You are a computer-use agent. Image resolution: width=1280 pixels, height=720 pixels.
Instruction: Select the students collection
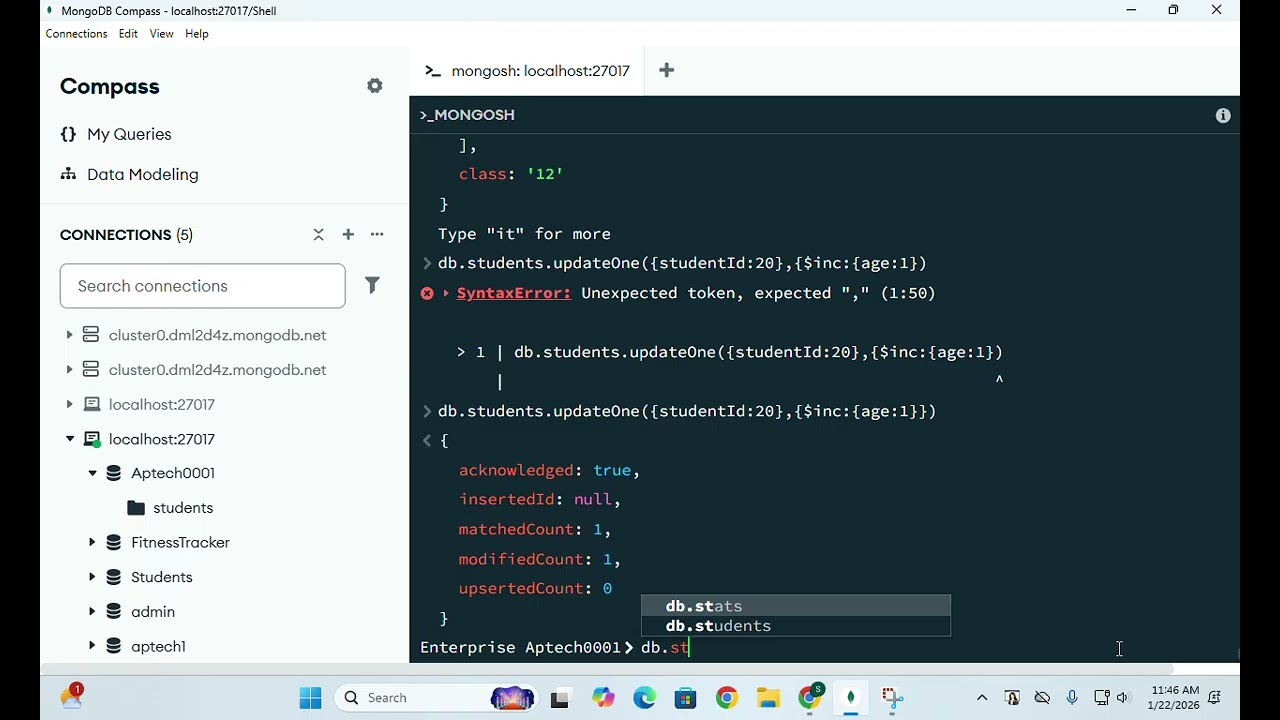pos(183,508)
